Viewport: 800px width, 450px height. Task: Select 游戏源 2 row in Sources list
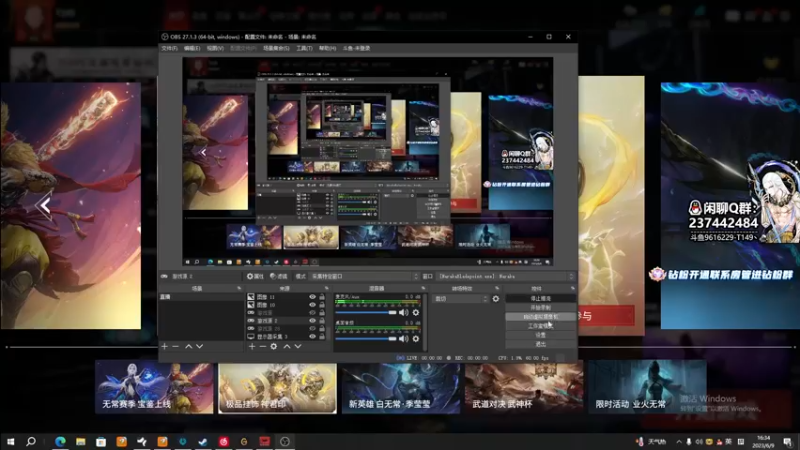pos(287,320)
